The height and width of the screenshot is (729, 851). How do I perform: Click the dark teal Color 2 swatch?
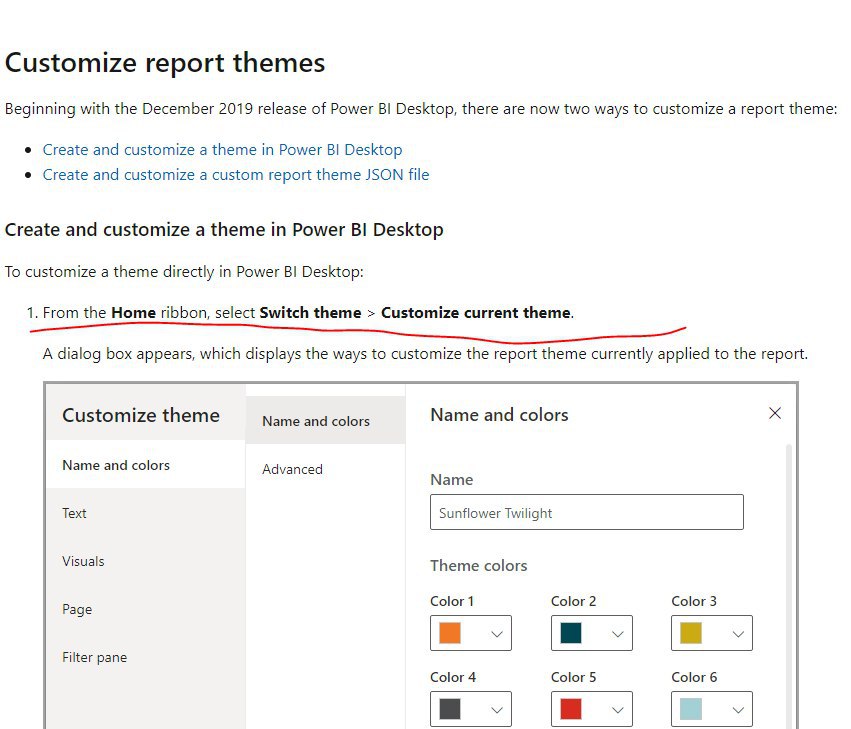(571, 633)
